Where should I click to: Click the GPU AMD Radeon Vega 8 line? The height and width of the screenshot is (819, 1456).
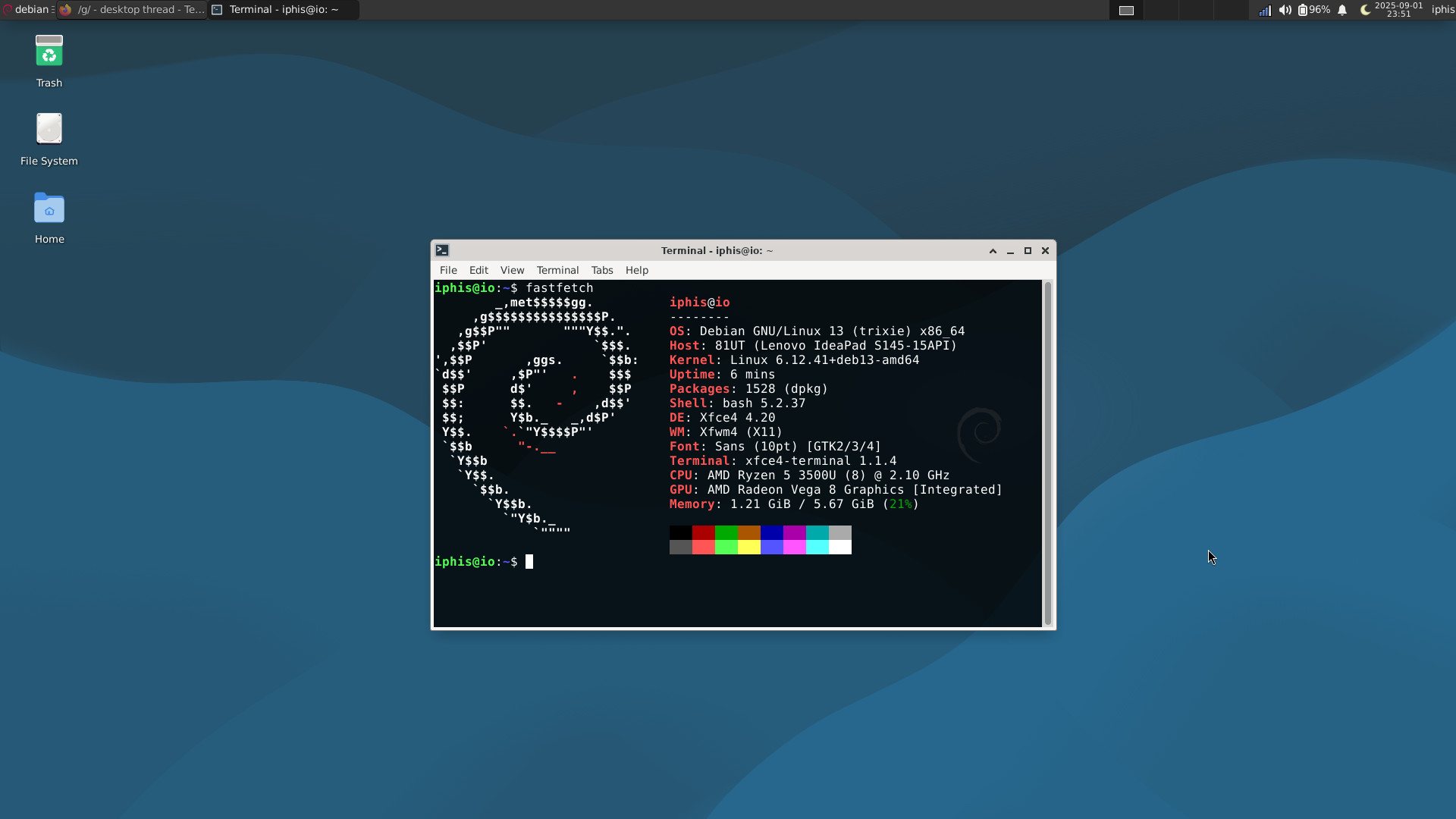tap(836, 490)
